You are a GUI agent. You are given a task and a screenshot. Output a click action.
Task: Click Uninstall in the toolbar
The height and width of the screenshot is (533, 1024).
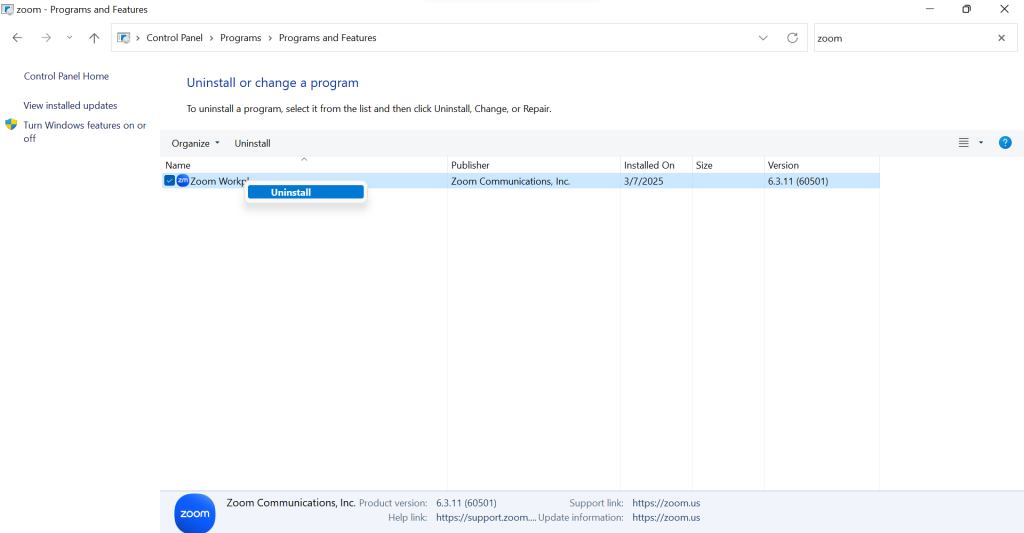252,143
